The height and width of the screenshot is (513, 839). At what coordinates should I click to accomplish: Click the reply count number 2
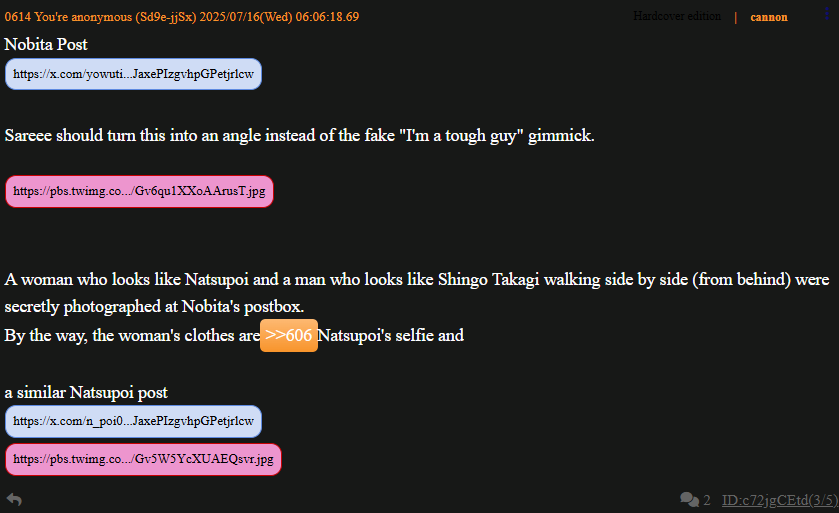707,500
